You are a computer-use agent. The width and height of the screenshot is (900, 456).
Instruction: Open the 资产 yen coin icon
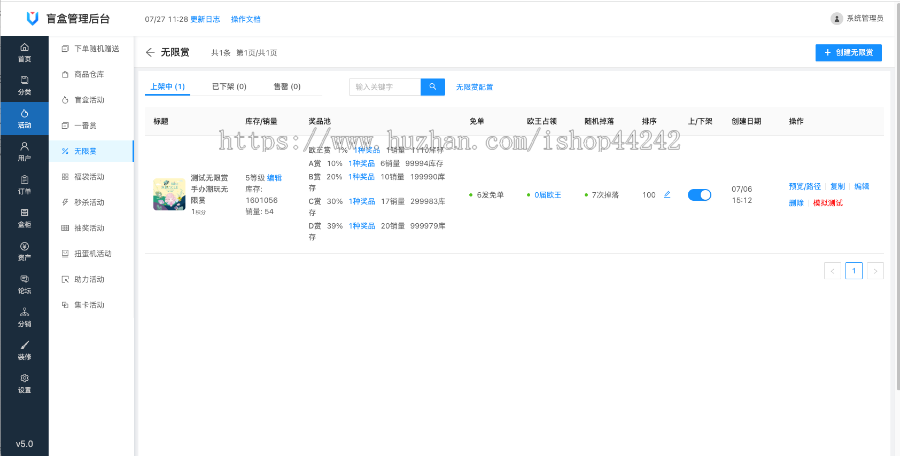tap(24, 246)
